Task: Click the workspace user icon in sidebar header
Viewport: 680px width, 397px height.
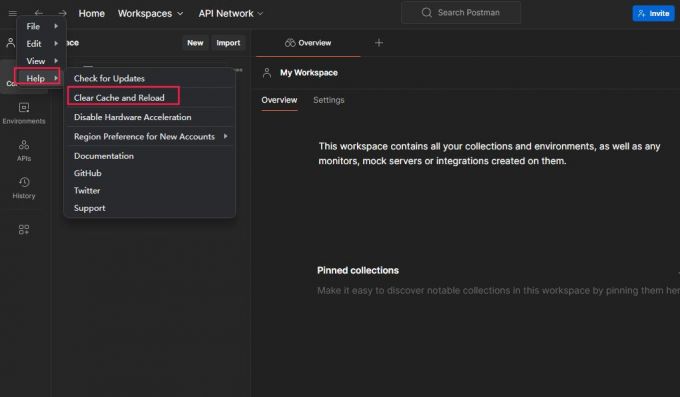Action: [x=10, y=43]
